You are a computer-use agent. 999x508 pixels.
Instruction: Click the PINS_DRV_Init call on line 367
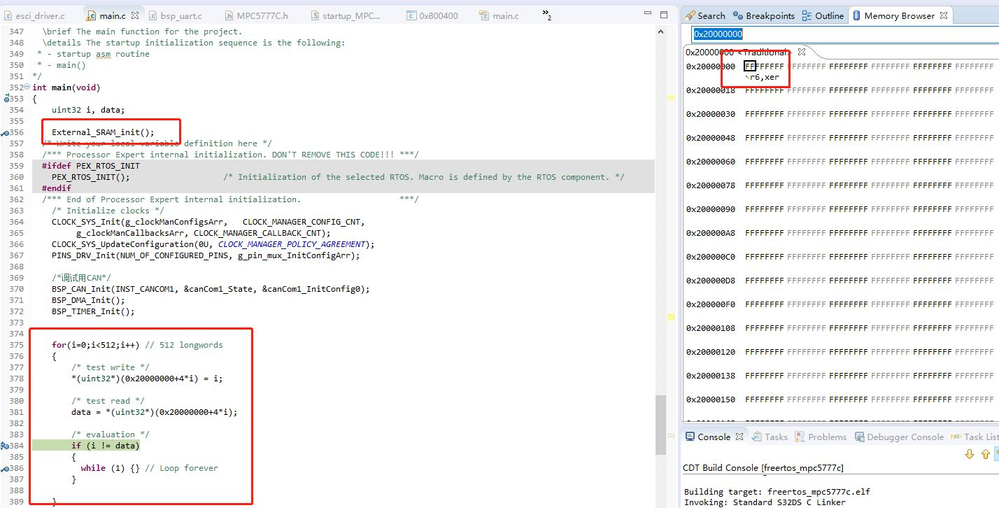[206, 256]
